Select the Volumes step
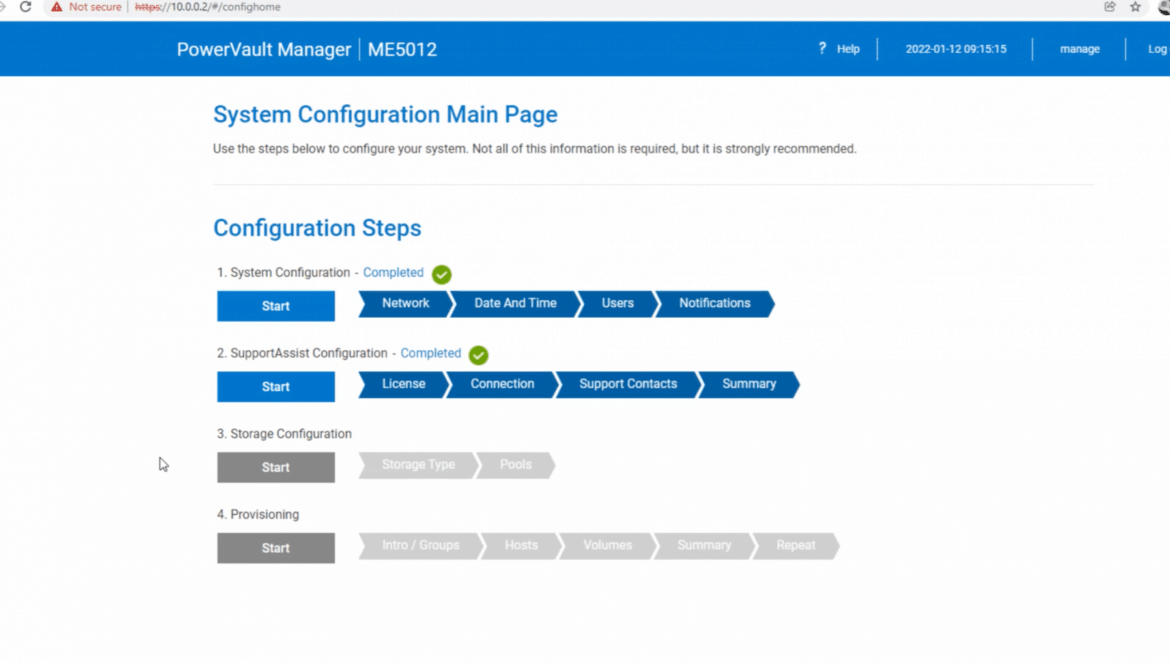The height and width of the screenshot is (663, 1170). [607, 545]
